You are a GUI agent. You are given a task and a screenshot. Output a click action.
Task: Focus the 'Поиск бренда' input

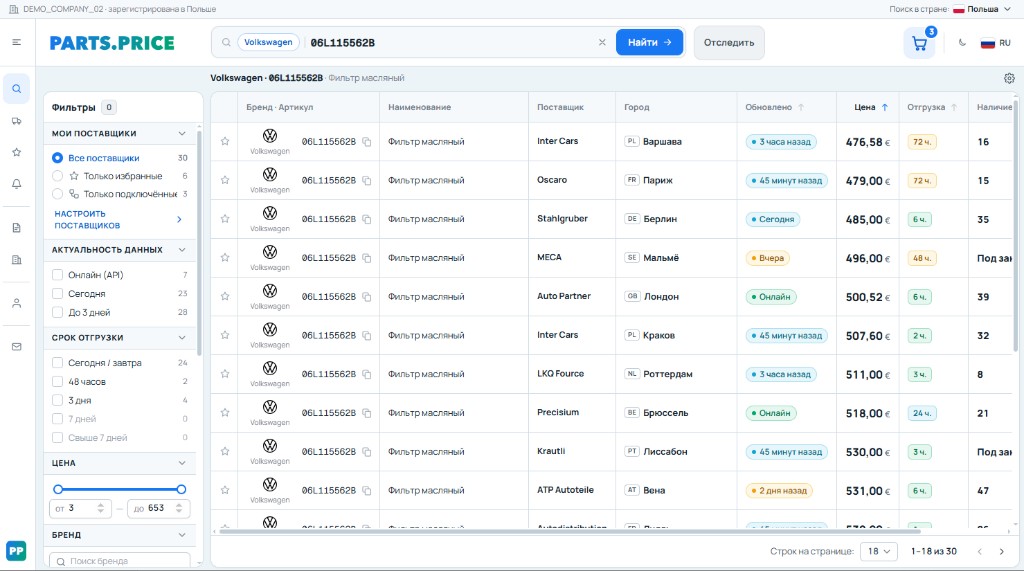coord(120,561)
